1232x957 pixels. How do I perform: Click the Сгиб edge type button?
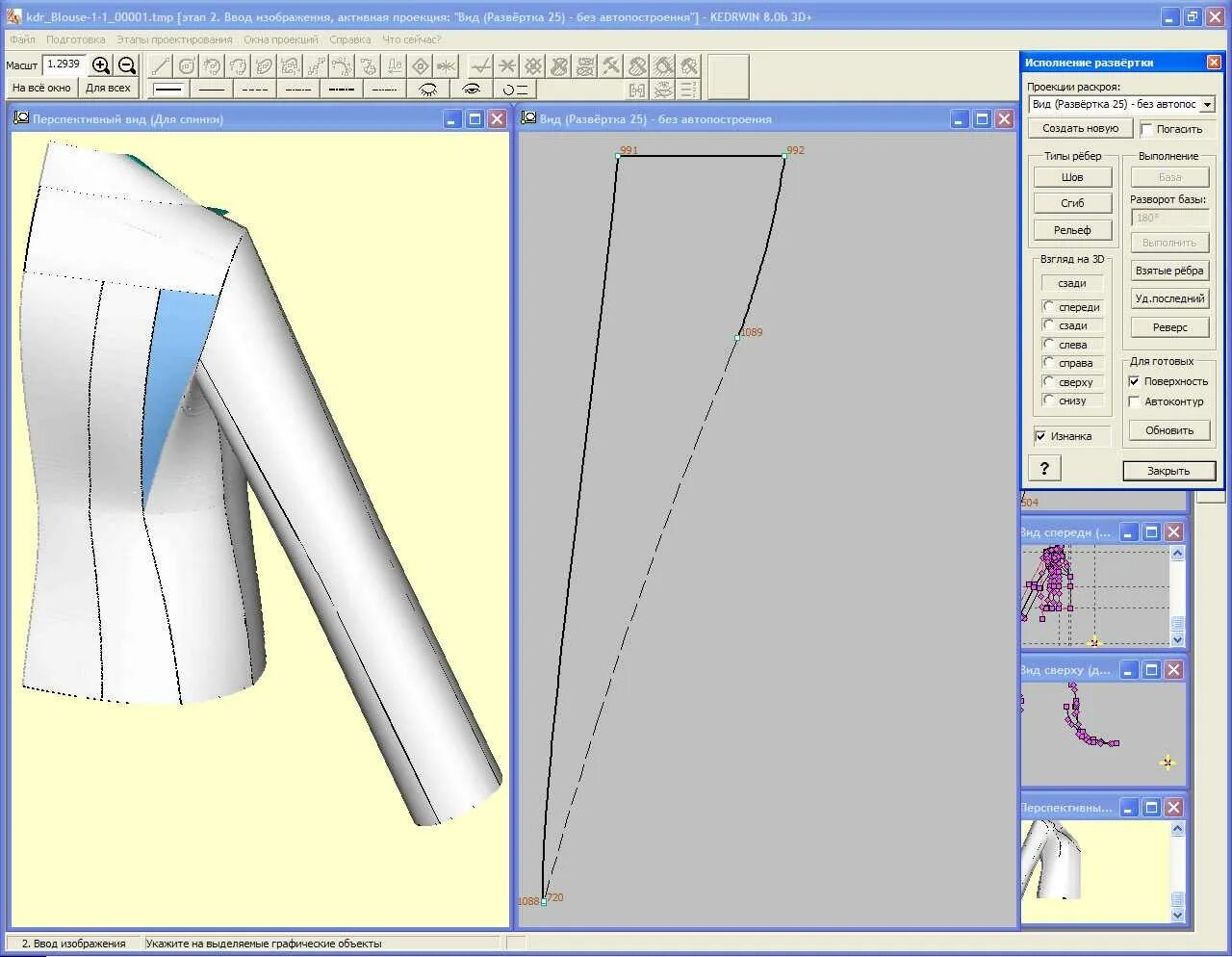1072,203
